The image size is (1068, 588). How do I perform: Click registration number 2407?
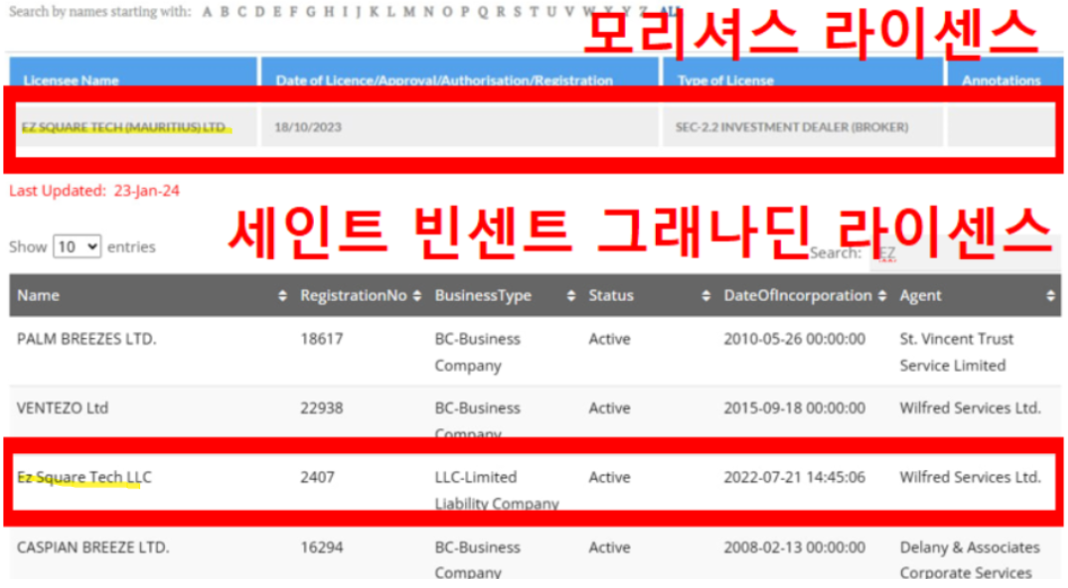click(317, 478)
